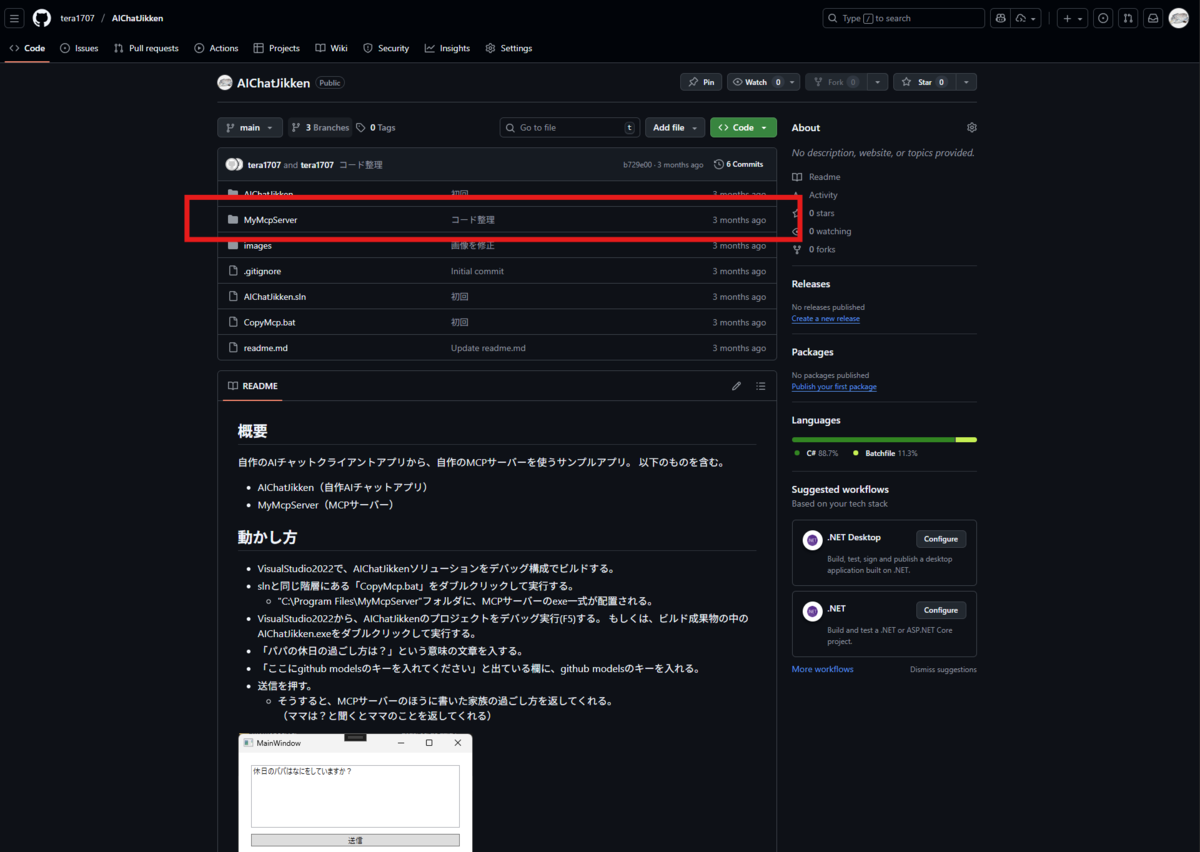Click the images folder icon
The width and height of the screenshot is (1200, 852).
tap(233, 246)
